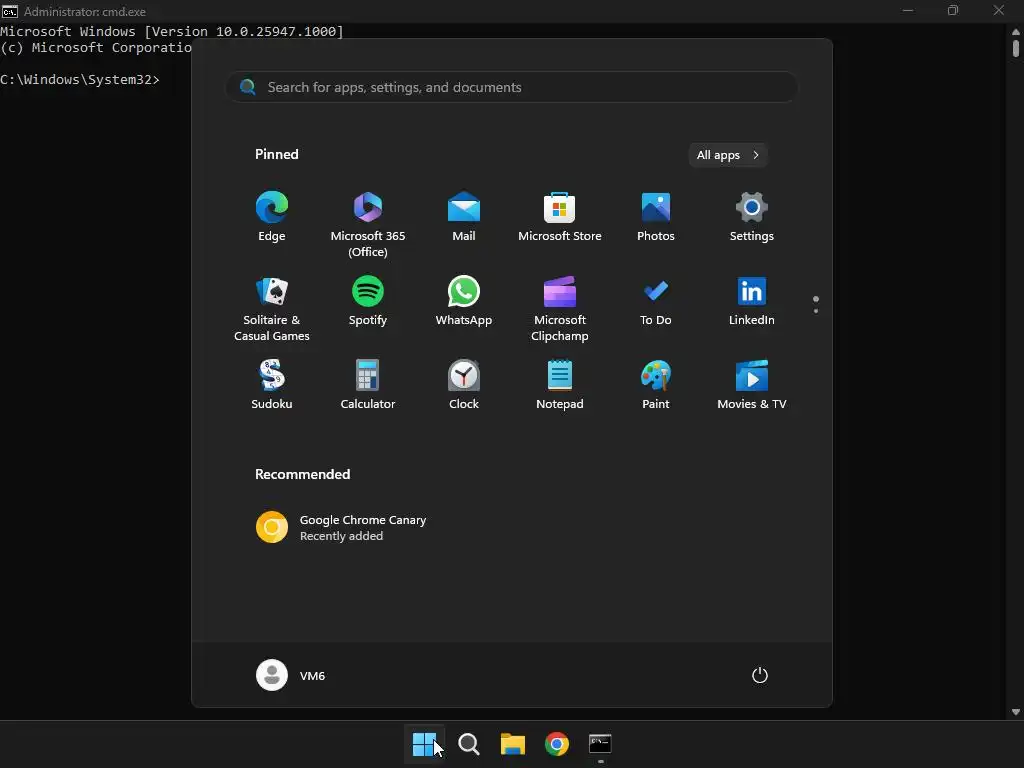Open cmd.exe title bar system menu icon

(x=10, y=11)
